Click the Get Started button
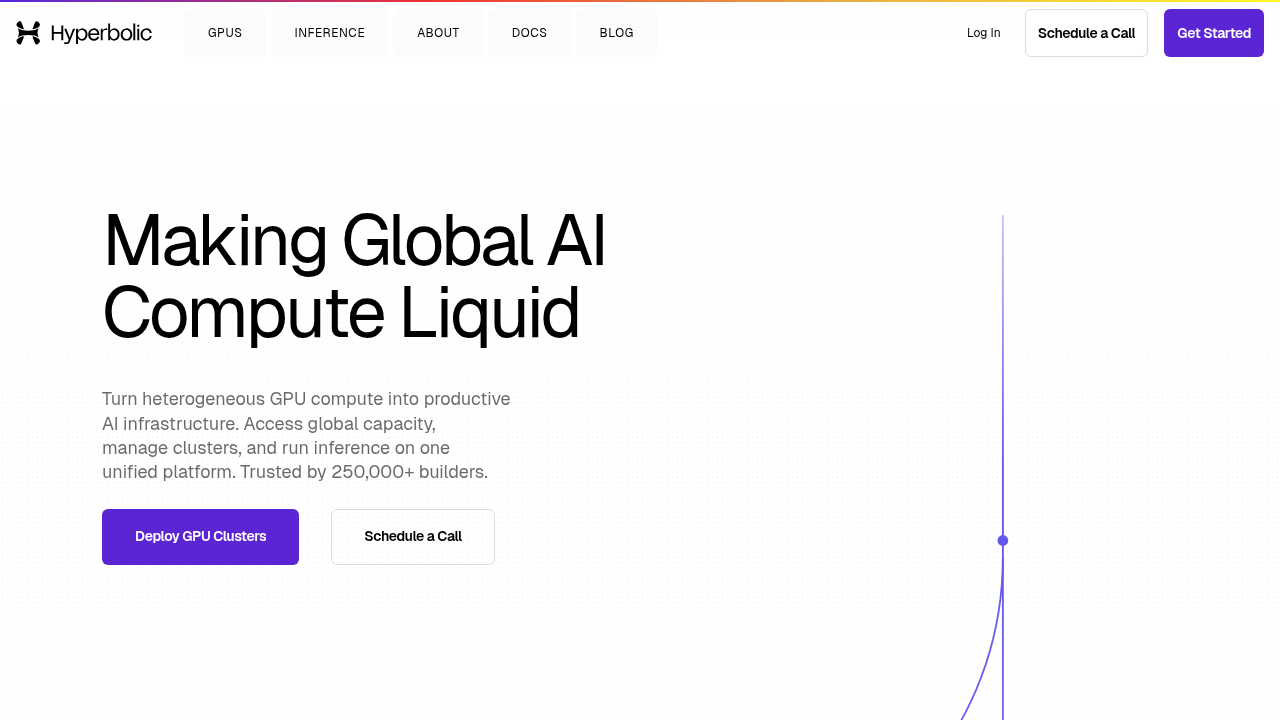The image size is (1280, 720). point(1214,33)
